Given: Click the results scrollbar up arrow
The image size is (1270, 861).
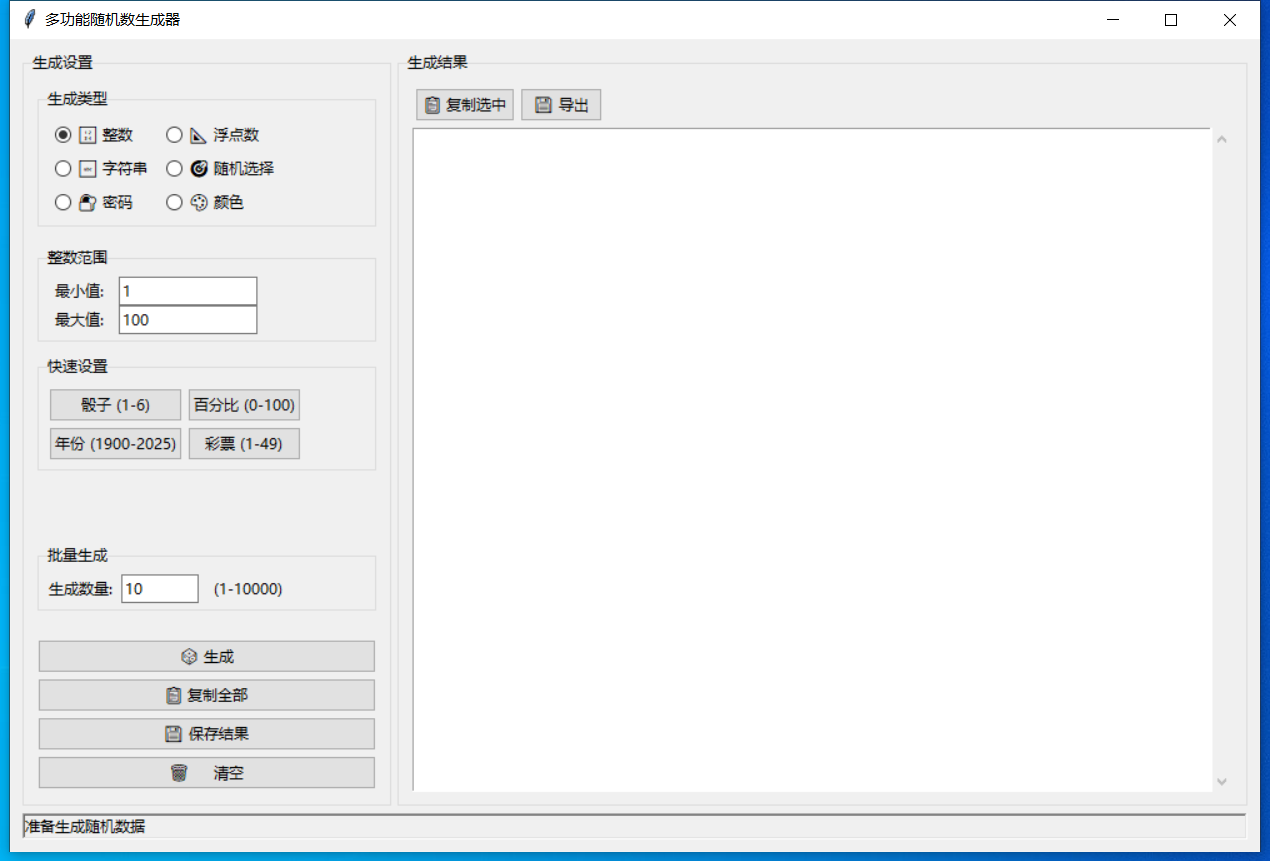Looking at the screenshot, I should pos(1221,139).
